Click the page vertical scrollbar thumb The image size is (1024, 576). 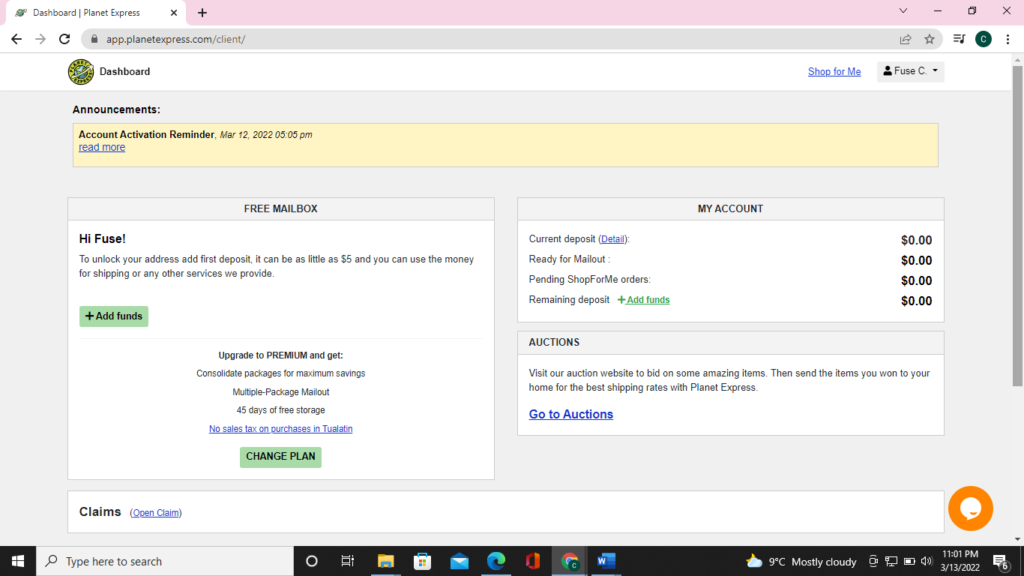click(x=1017, y=225)
